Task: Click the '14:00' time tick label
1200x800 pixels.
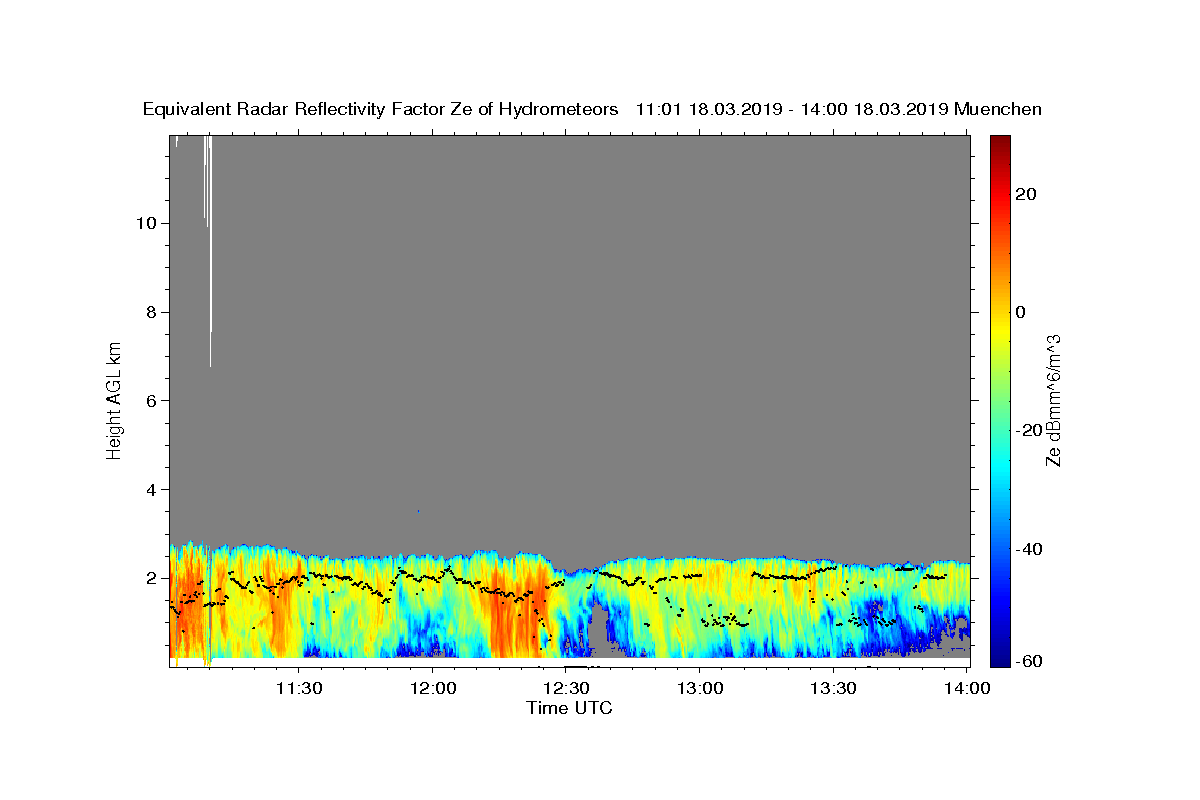Action: click(x=966, y=688)
